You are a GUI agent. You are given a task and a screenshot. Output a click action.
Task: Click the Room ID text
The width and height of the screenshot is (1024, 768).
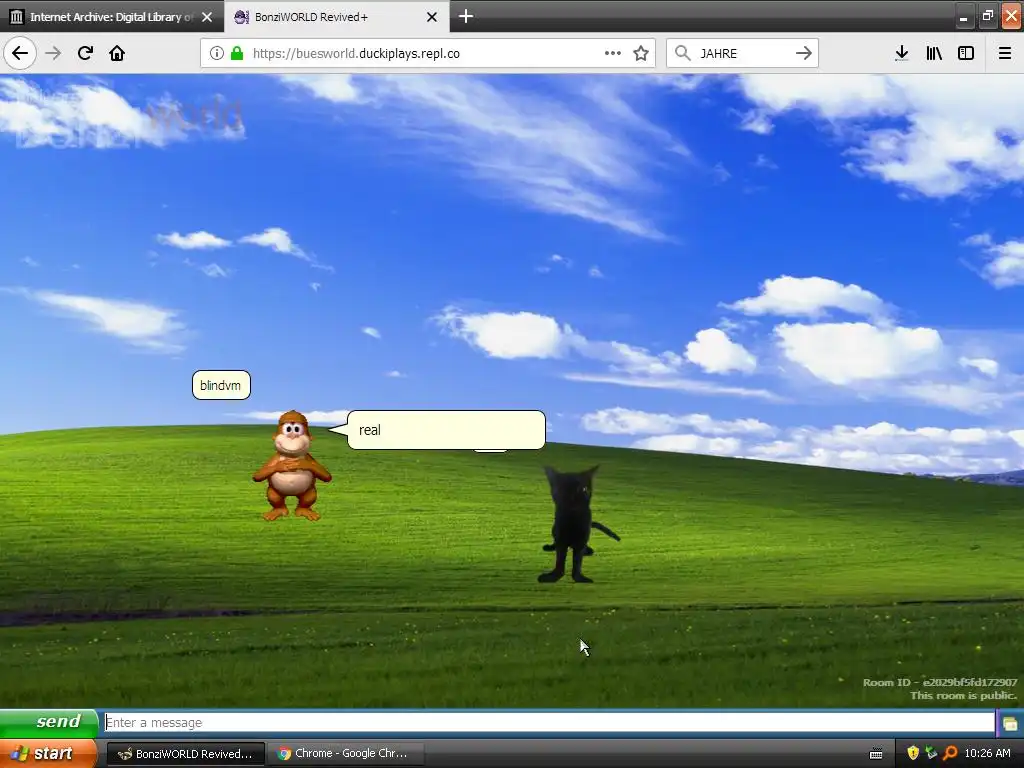click(939, 682)
